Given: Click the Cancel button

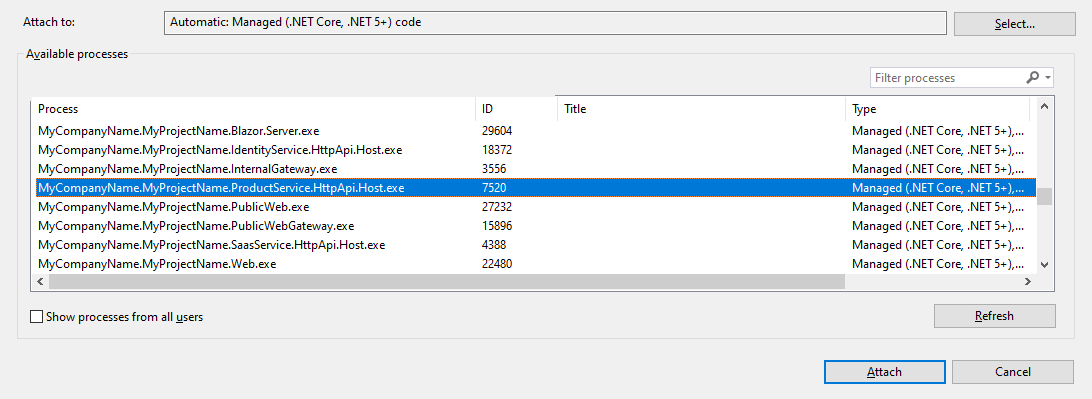Looking at the screenshot, I should [1013, 372].
